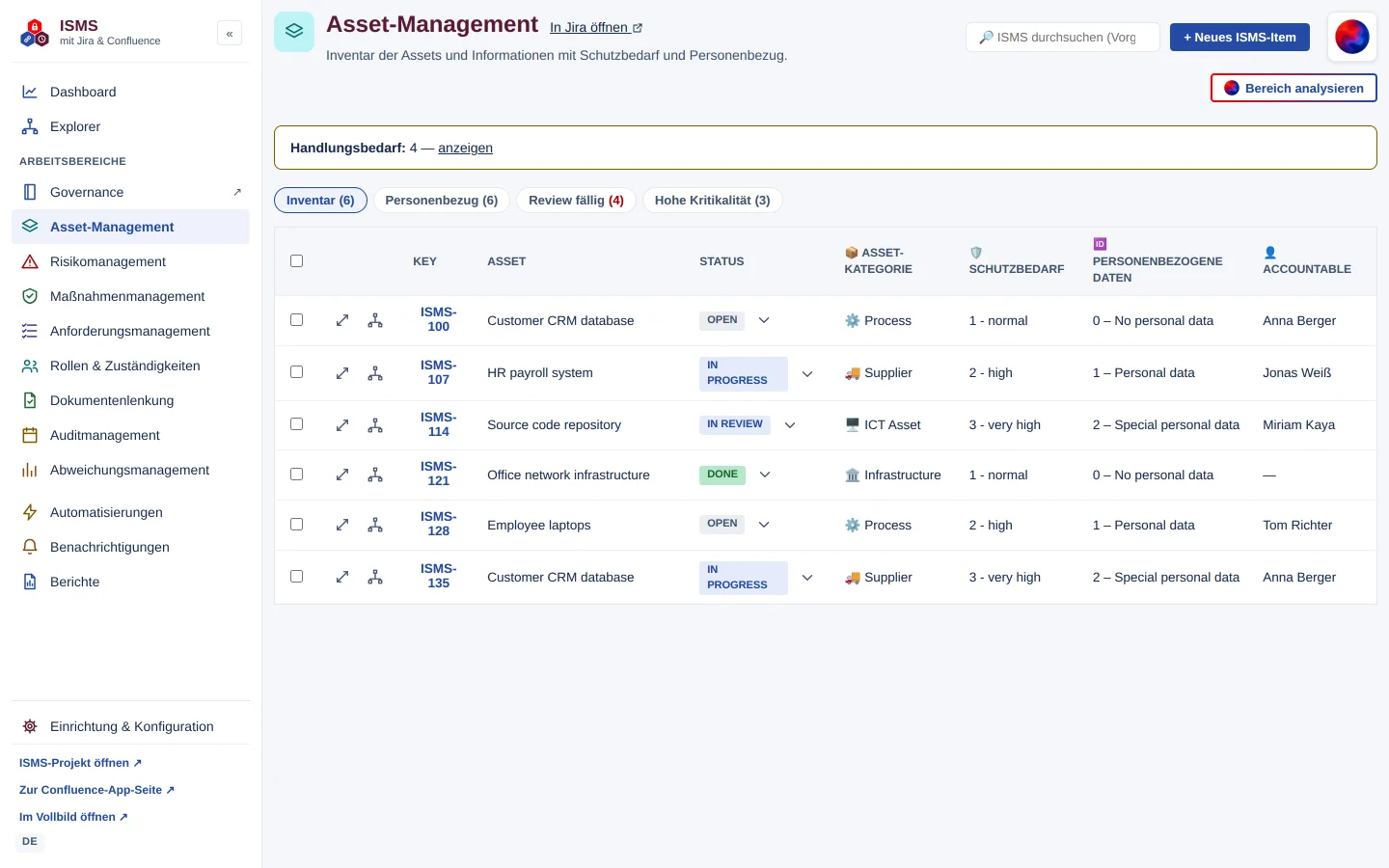Expand row ISMS-121 with the arrows icon
This screenshot has width=1389, height=868.
[x=342, y=475]
